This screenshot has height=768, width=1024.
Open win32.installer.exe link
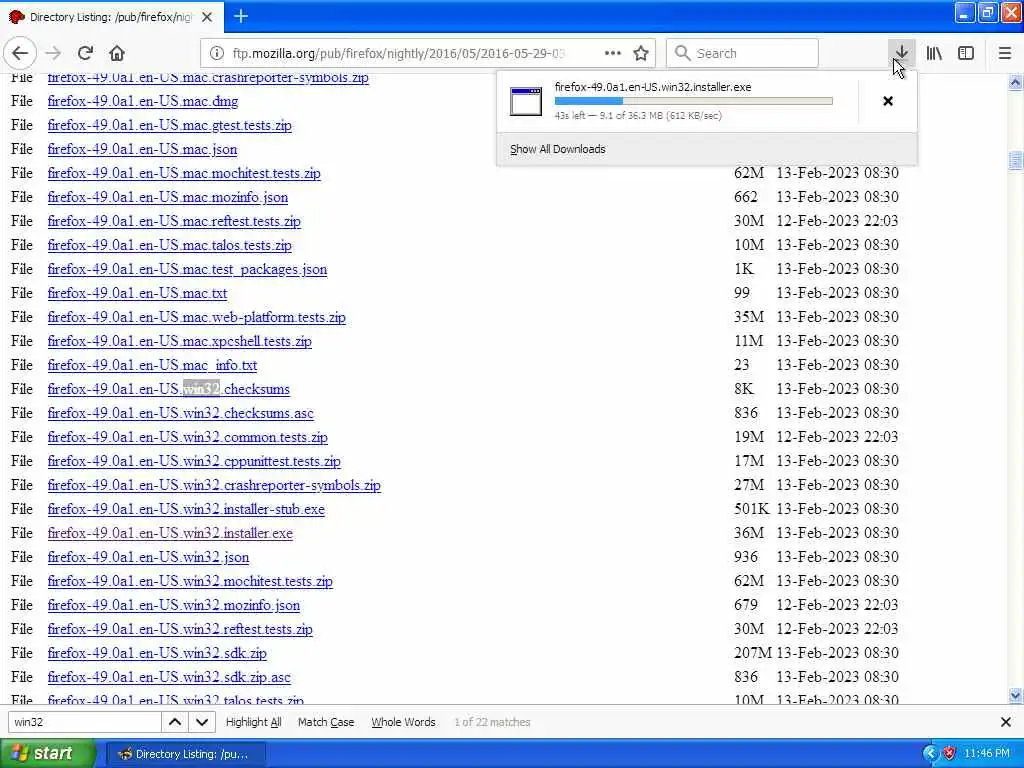(170, 534)
